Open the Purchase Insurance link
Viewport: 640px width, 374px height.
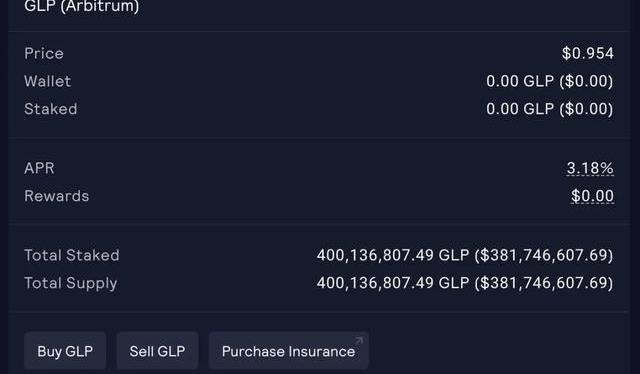tap(289, 351)
